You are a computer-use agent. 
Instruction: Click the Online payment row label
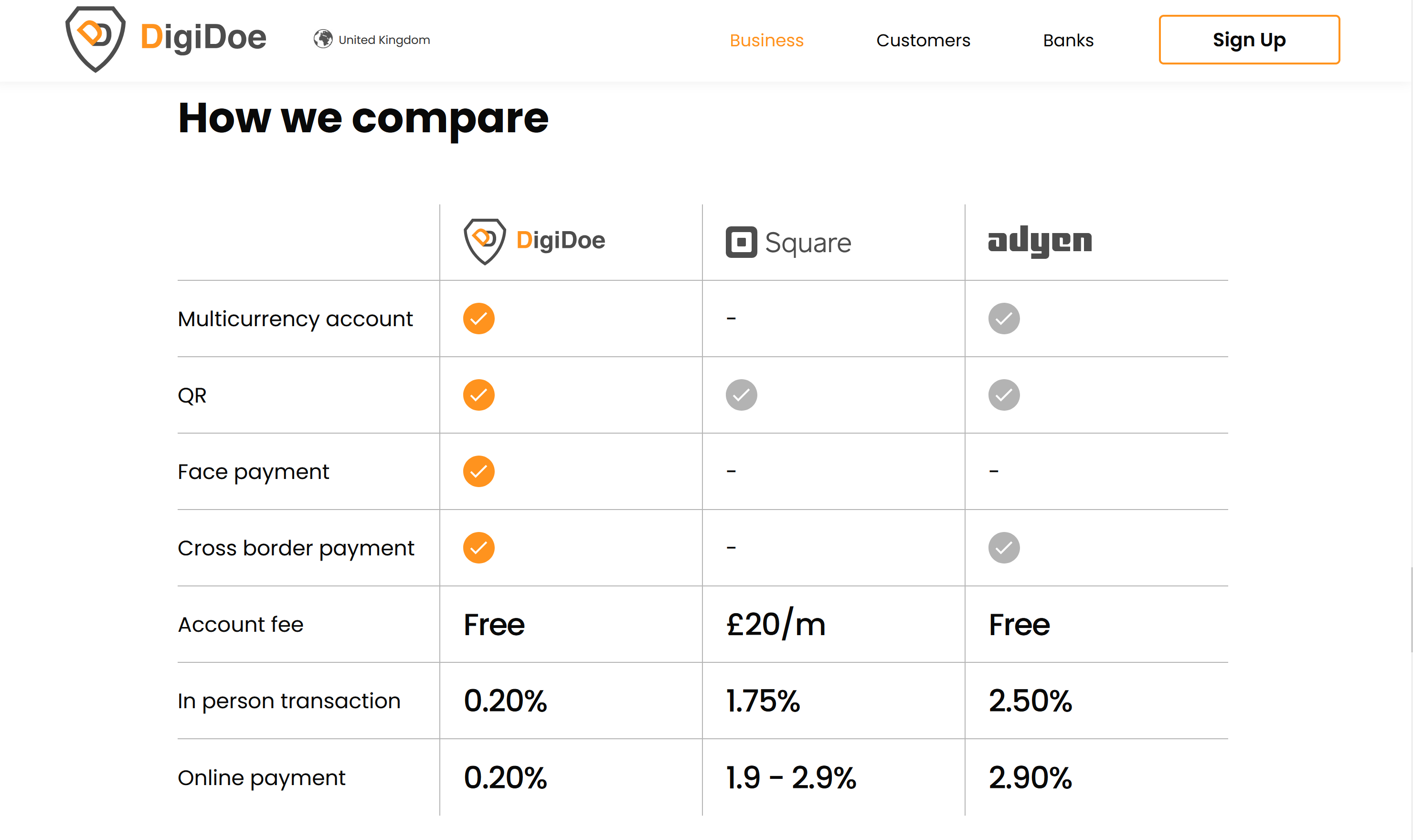261,778
